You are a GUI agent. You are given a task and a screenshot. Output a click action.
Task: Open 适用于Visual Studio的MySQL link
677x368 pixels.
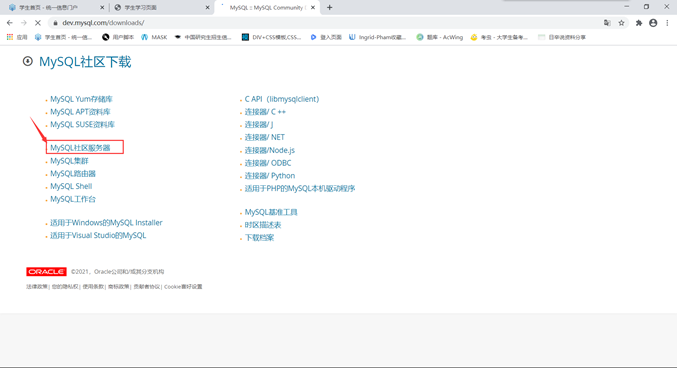pyautogui.click(x=98, y=235)
